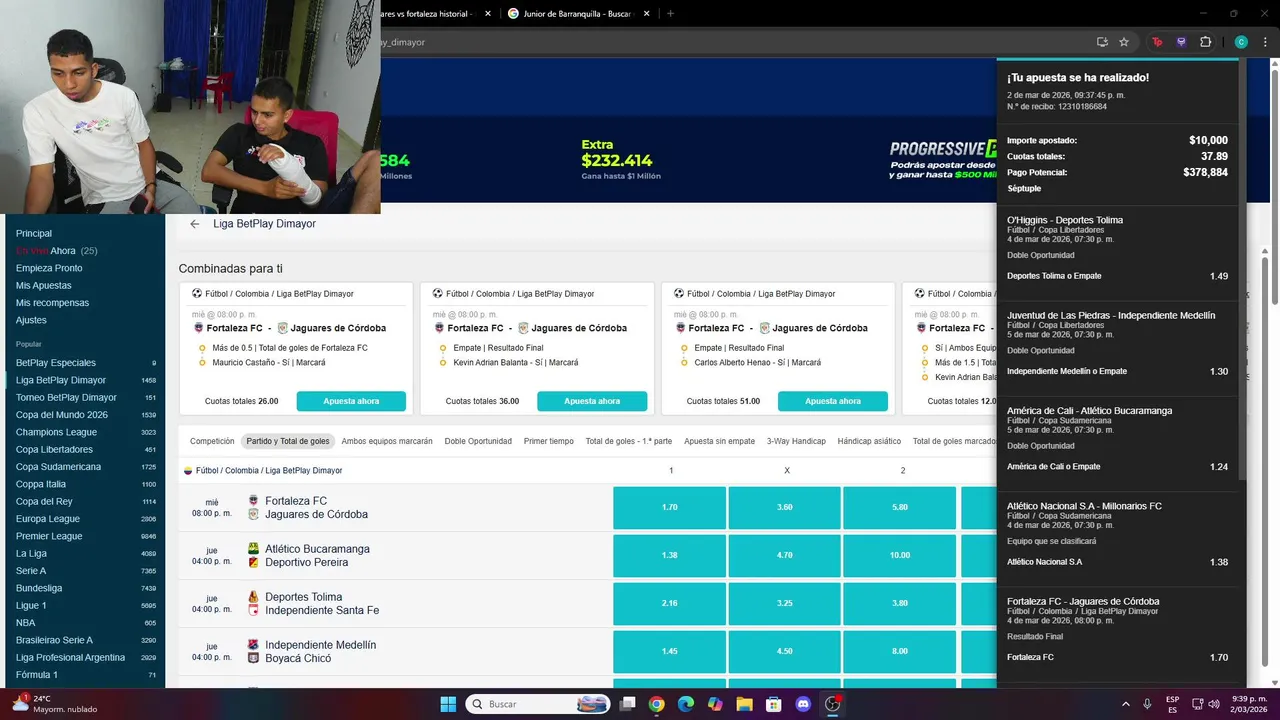This screenshot has height=720, width=1280.
Task: Select the 3-Way Handicap tab
Action: (x=796, y=441)
